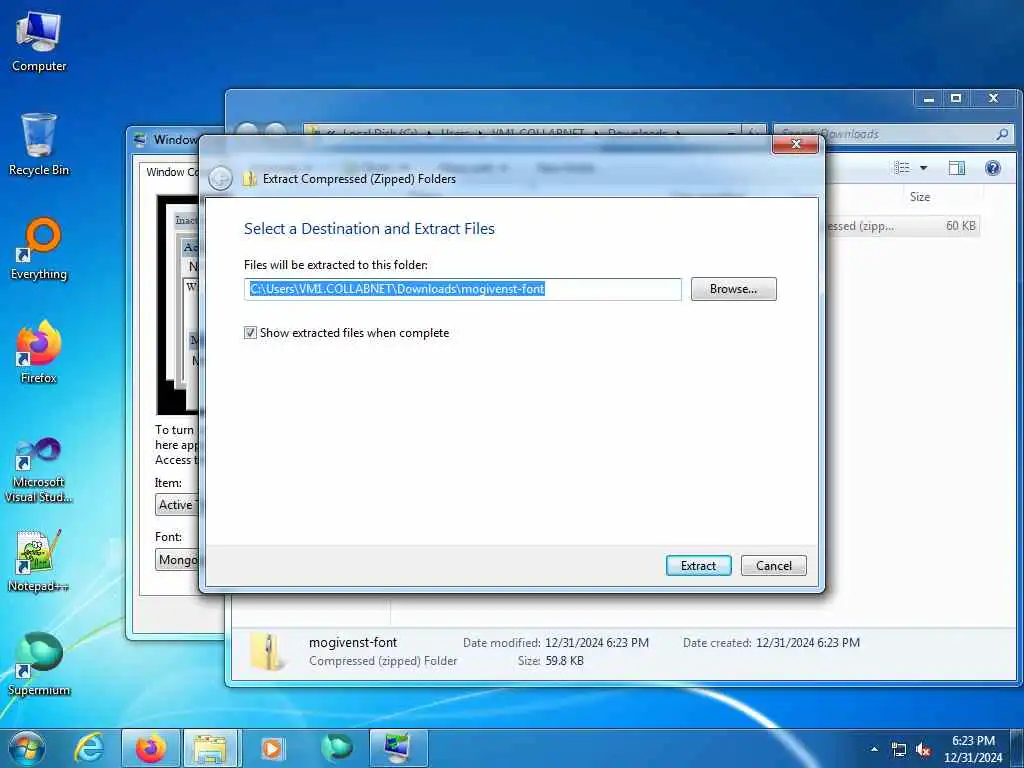The image size is (1024, 768).
Task: Click the search magnifier icon in Explorer
Action: 1002,134
